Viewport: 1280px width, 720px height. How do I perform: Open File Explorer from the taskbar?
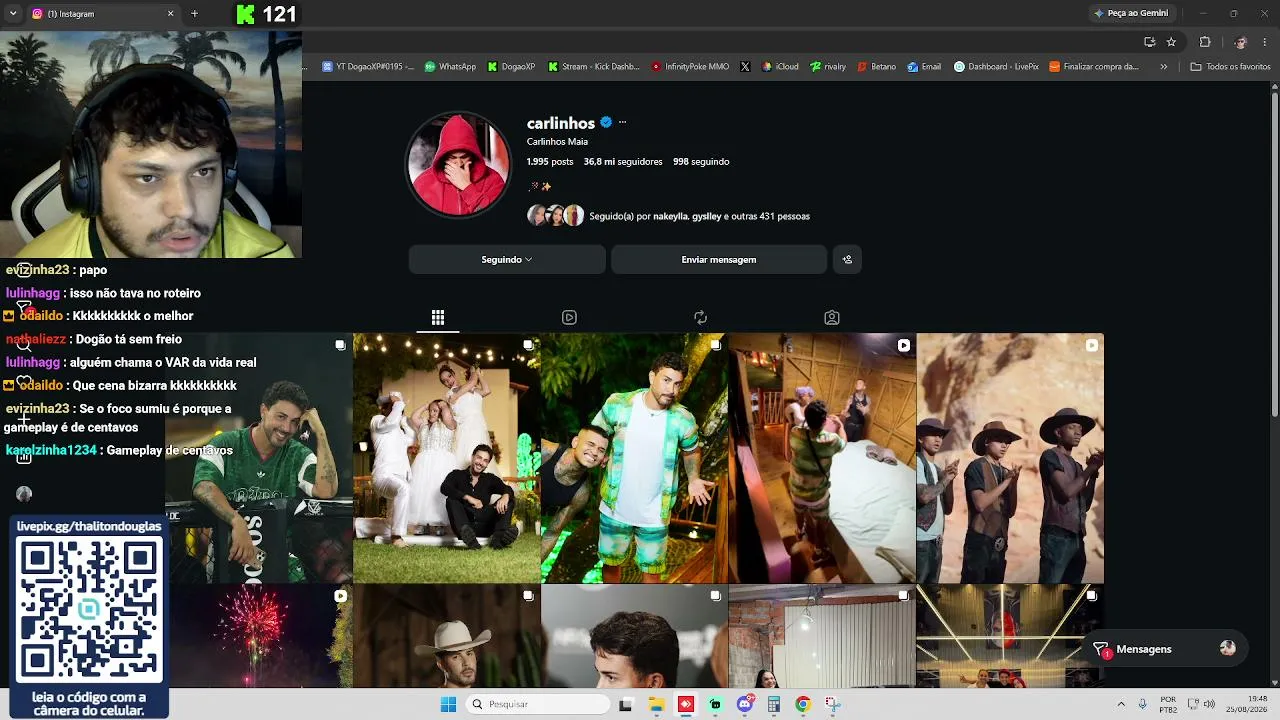tap(656, 704)
